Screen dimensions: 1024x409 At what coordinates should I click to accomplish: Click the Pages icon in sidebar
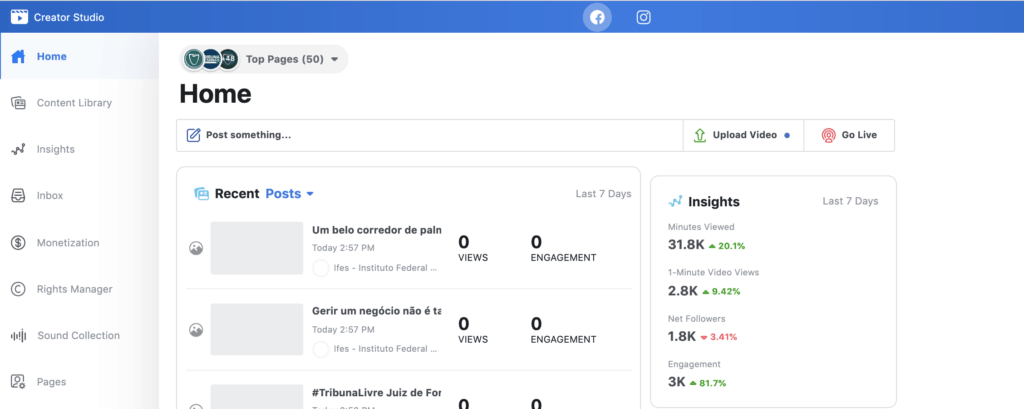(18, 382)
